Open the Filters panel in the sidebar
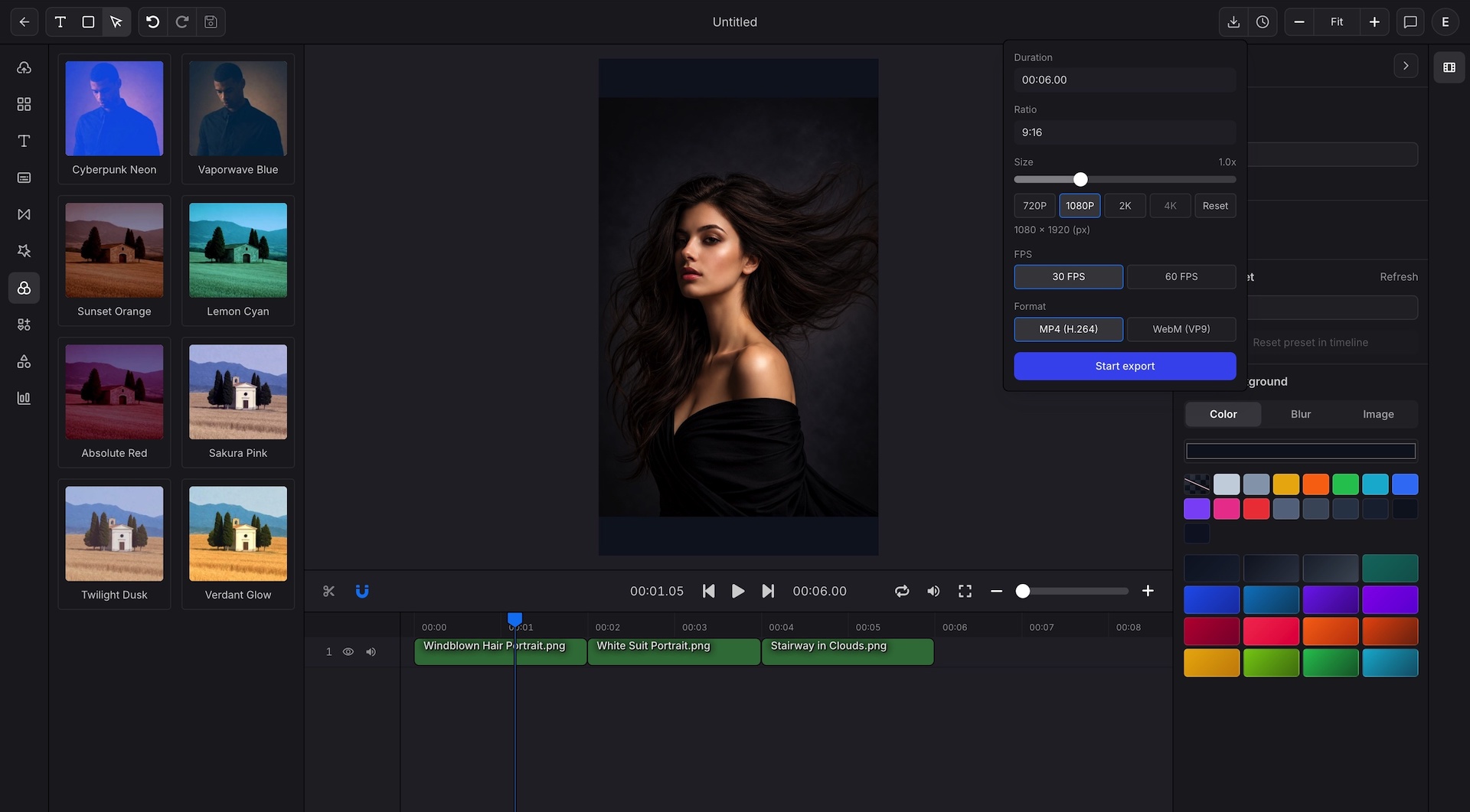The height and width of the screenshot is (812, 1470). click(24, 288)
